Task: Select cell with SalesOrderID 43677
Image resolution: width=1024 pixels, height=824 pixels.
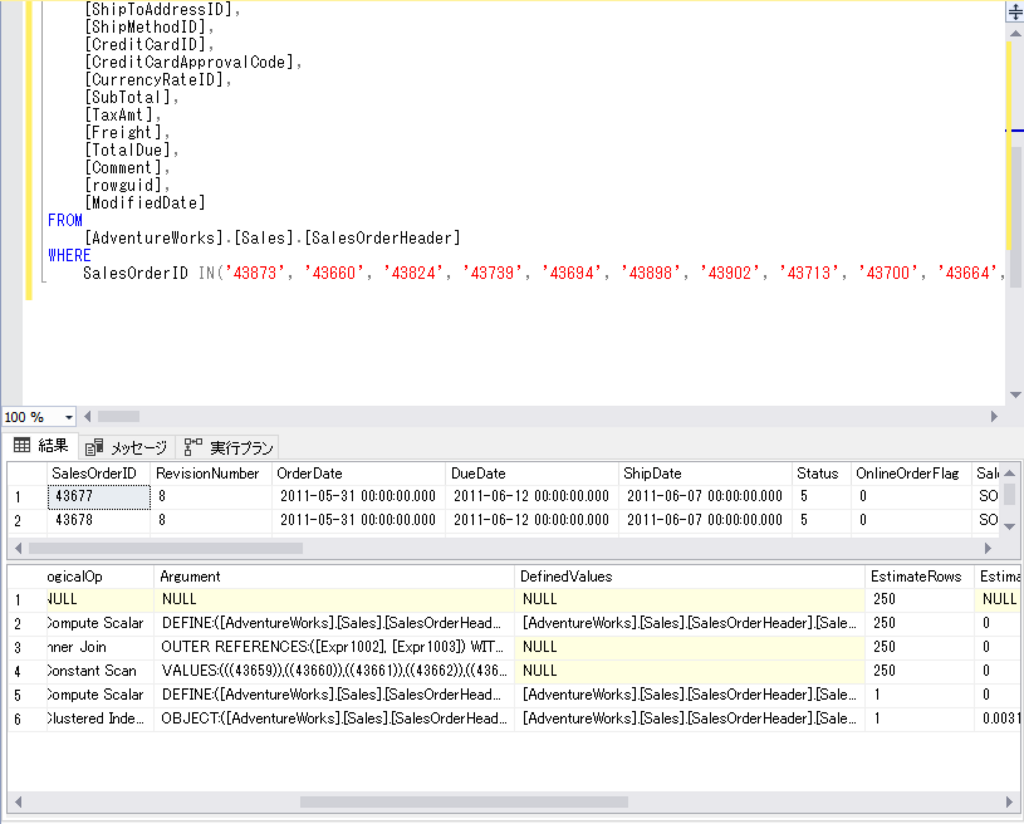Action: click(99, 496)
